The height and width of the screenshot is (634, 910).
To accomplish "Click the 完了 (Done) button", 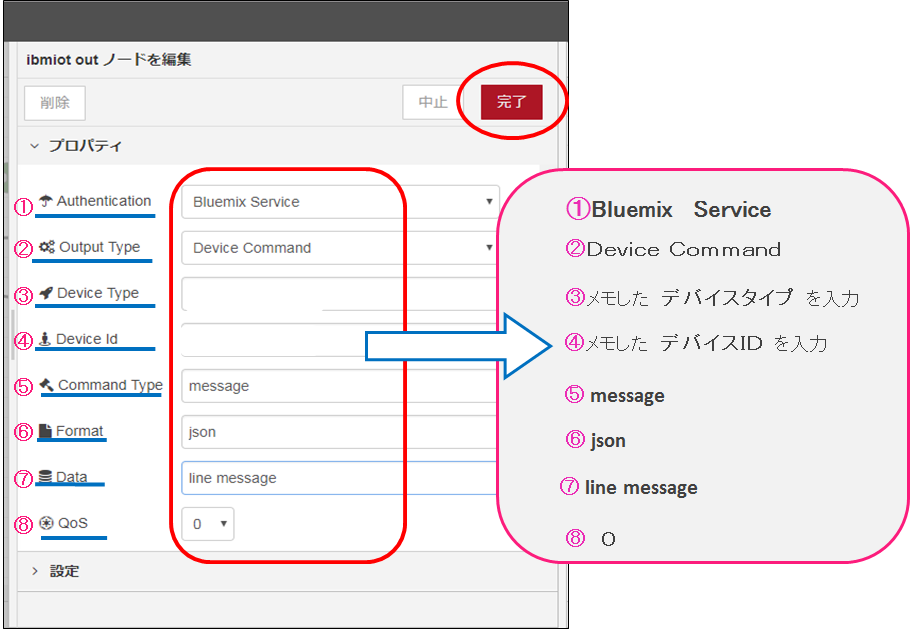I will pyautogui.click(x=511, y=102).
